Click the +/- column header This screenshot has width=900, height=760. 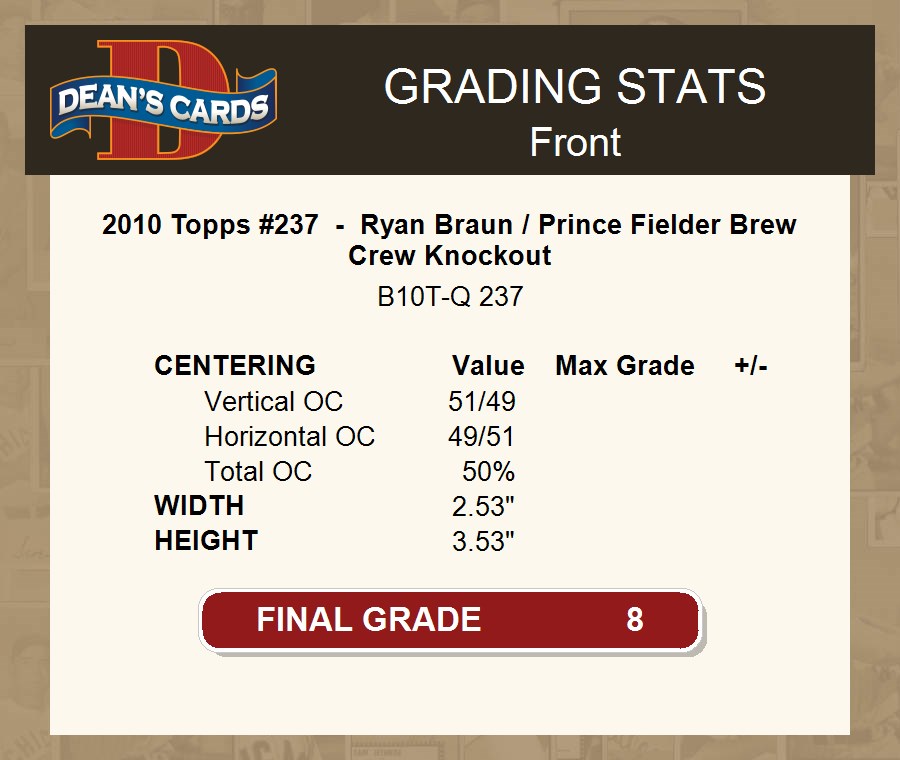click(750, 366)
